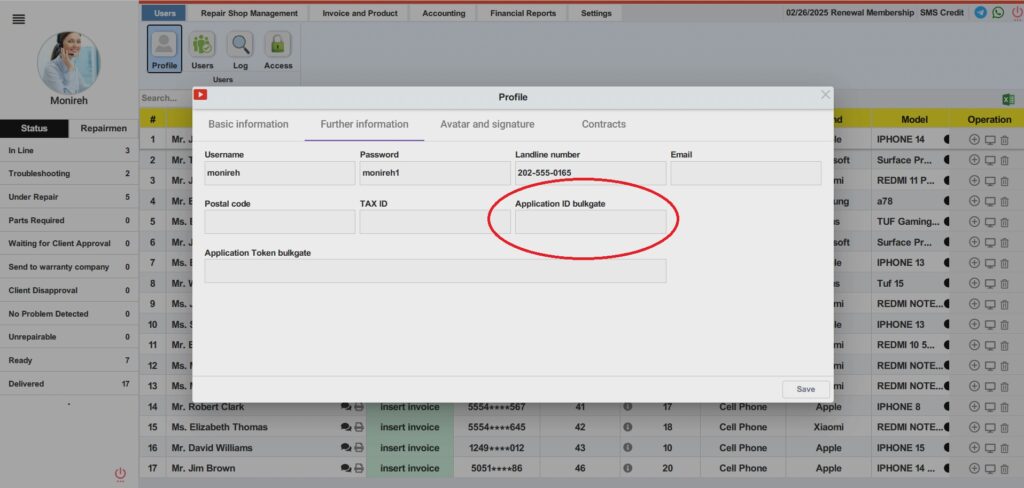Click the Password input field
The height and width of the screenshot is (488, 1024).
point(435,173)
